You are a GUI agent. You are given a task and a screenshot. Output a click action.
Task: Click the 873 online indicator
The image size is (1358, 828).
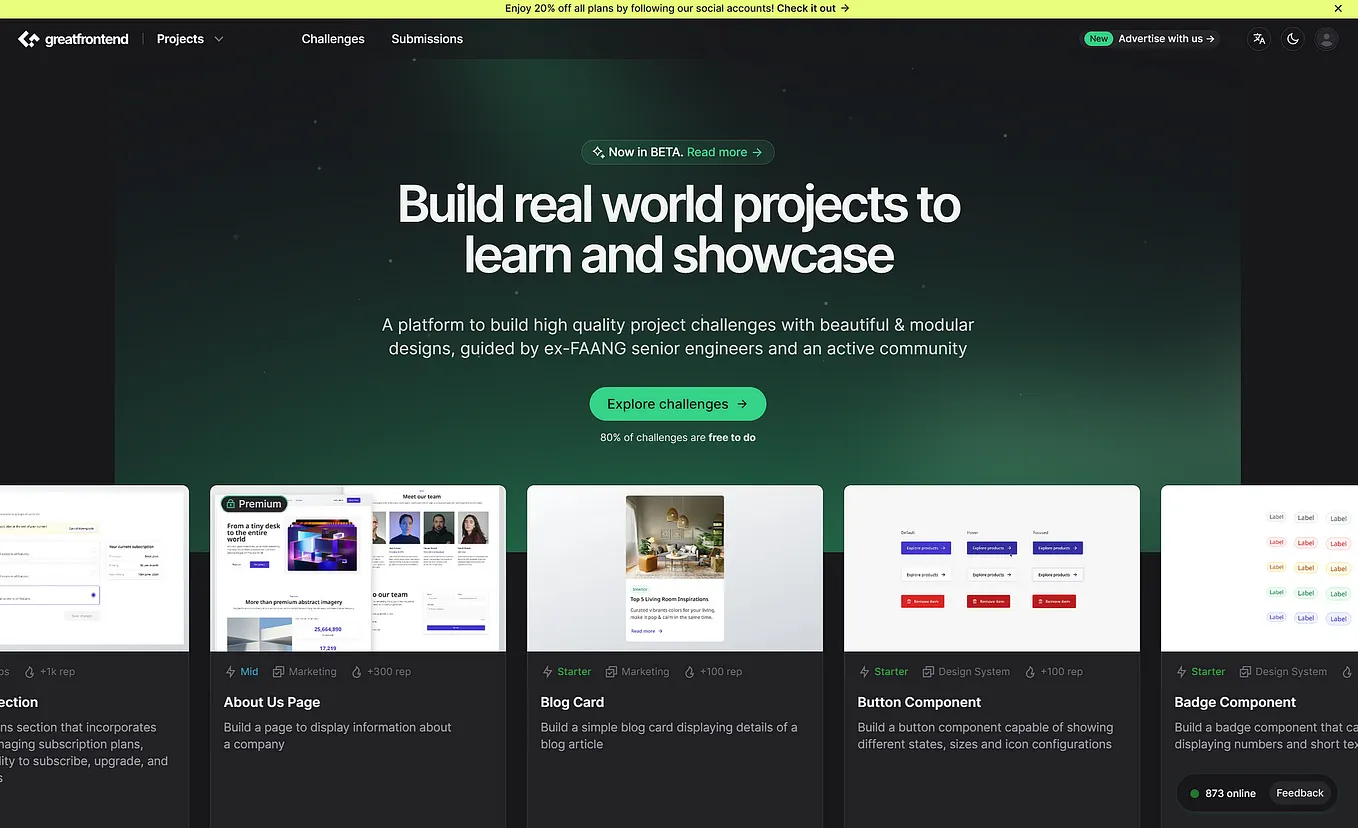1223,793
